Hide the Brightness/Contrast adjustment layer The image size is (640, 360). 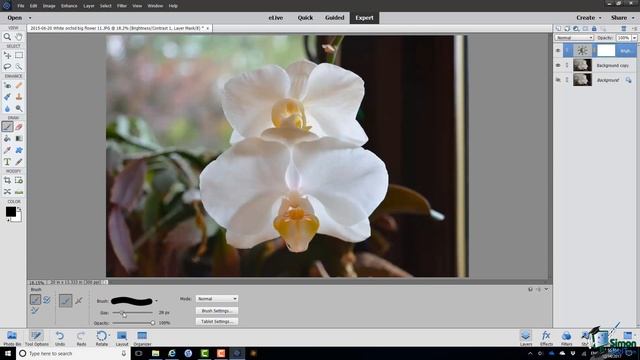tap(558, 51)
